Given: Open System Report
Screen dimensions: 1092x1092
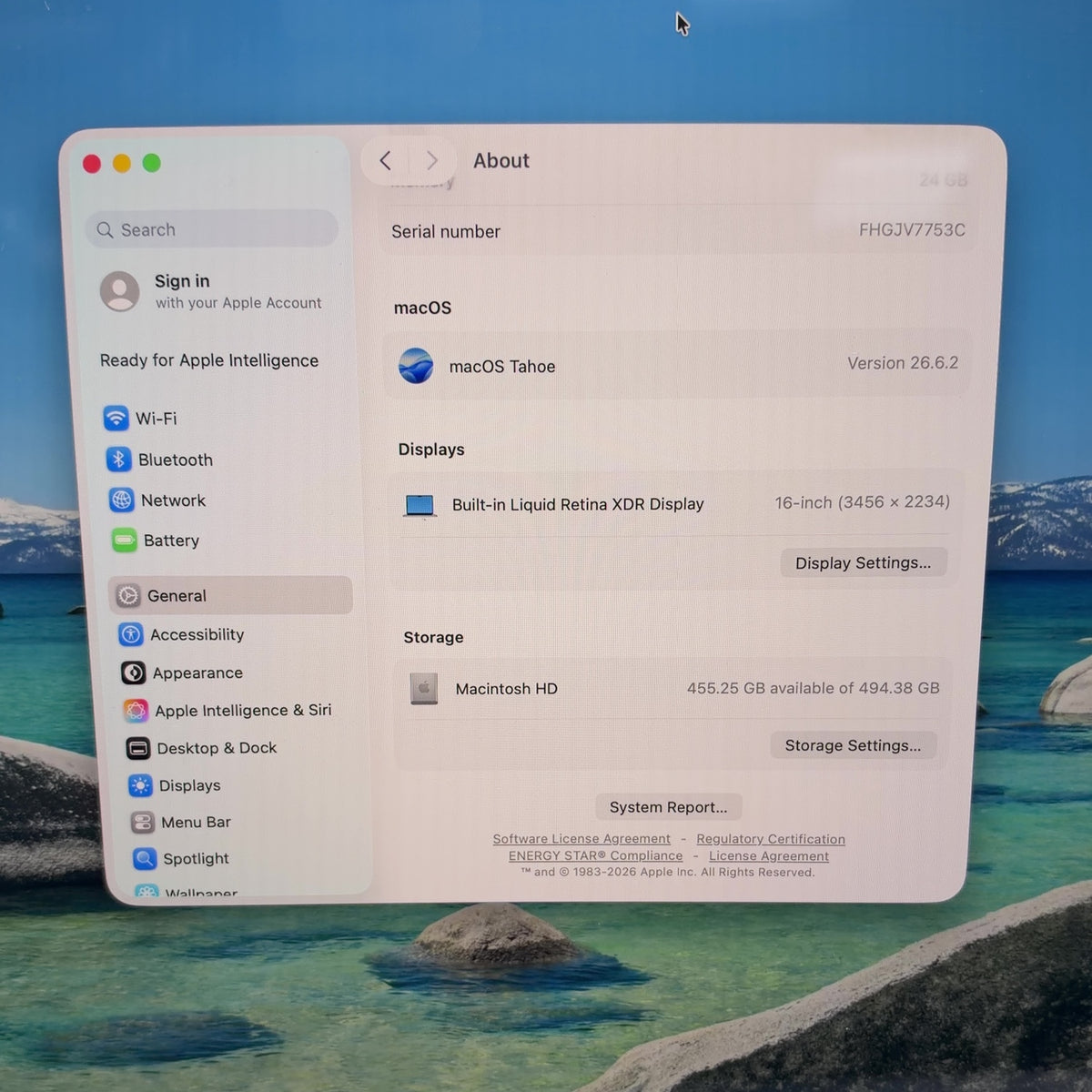Looking at the screenshot, I should pyautogui.click(x=668, y=807).
